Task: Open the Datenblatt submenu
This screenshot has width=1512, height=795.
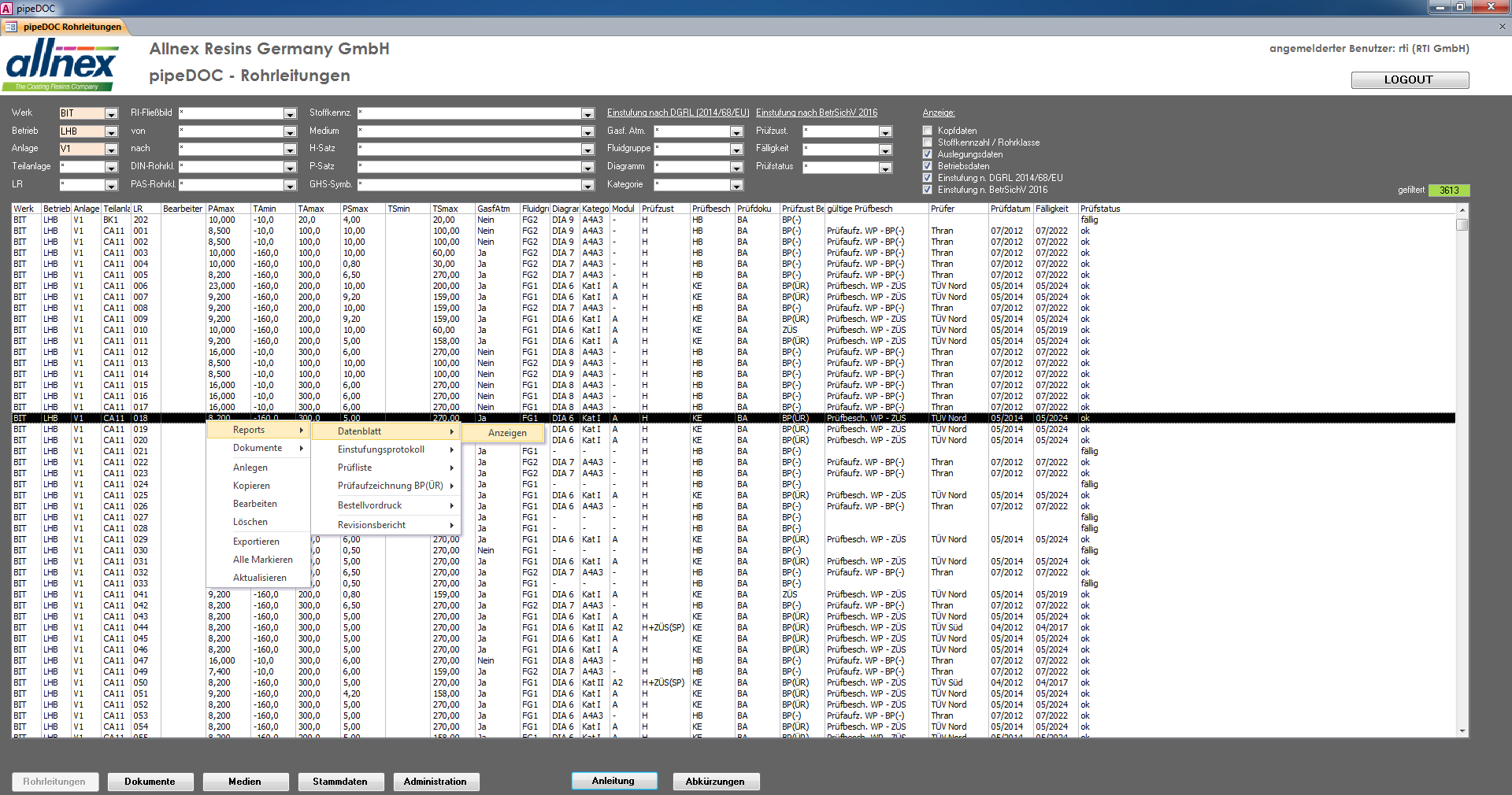Action: point(385,431)
